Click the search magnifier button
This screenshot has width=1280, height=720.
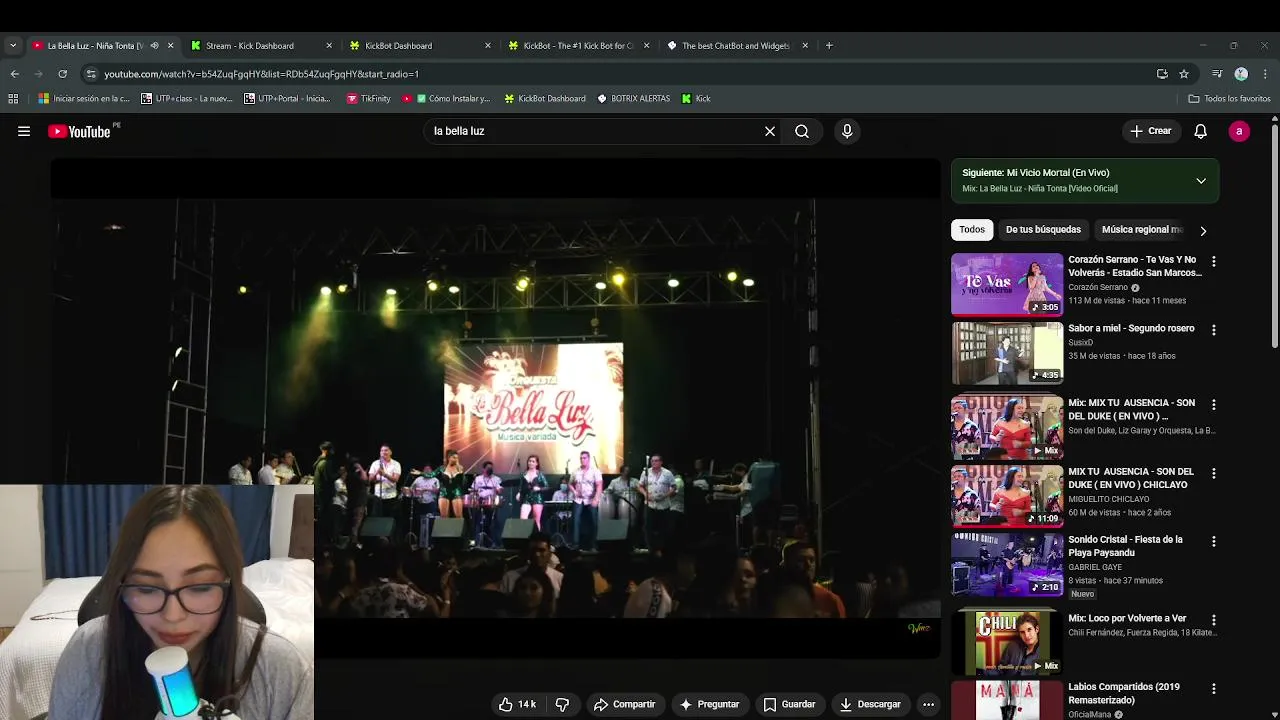pos(802,131)
